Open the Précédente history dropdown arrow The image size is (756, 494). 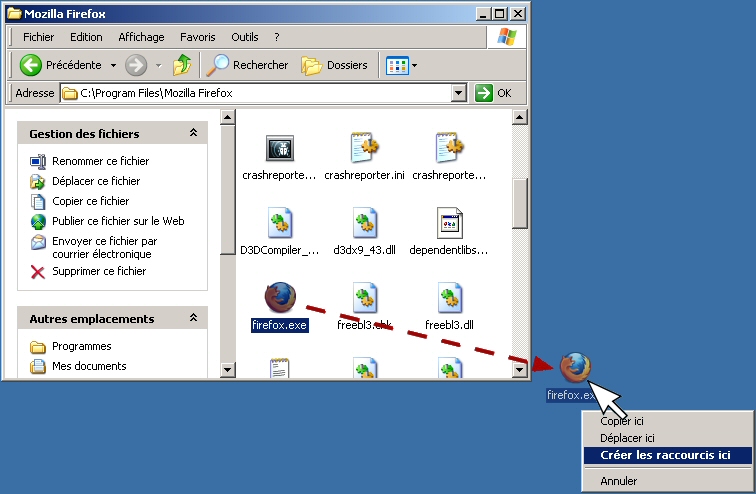[x=113, y=66]
